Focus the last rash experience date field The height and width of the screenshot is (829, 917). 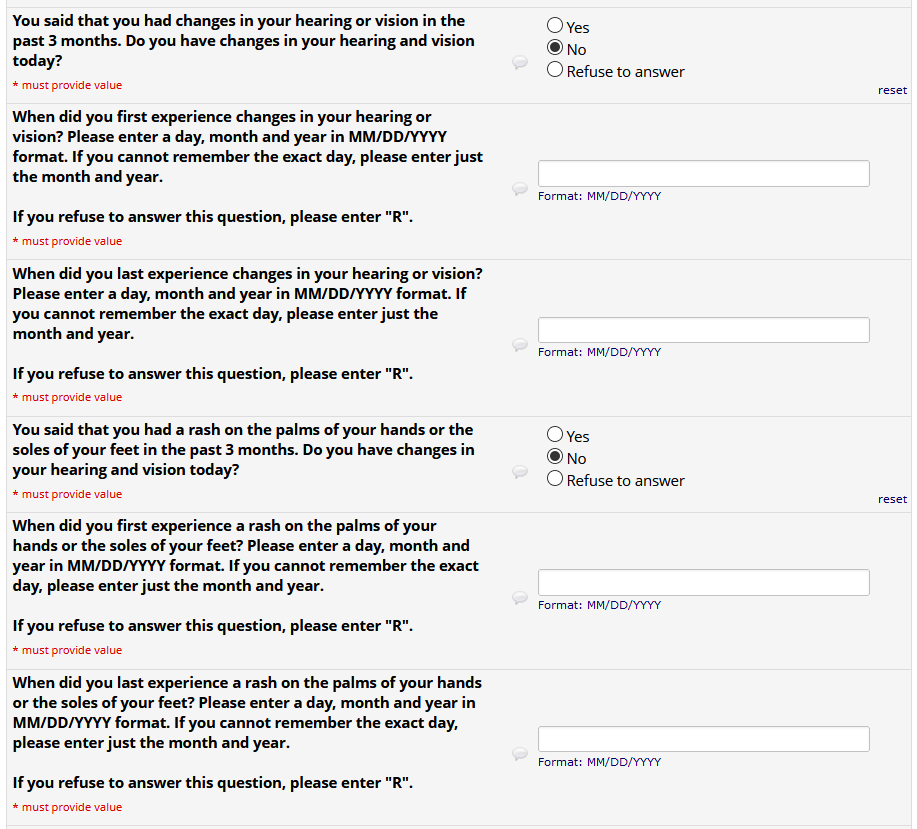(704, 739)
